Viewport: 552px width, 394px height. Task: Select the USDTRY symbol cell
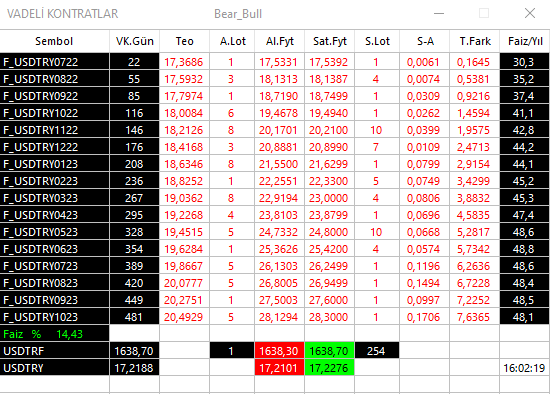coord(55,368)
